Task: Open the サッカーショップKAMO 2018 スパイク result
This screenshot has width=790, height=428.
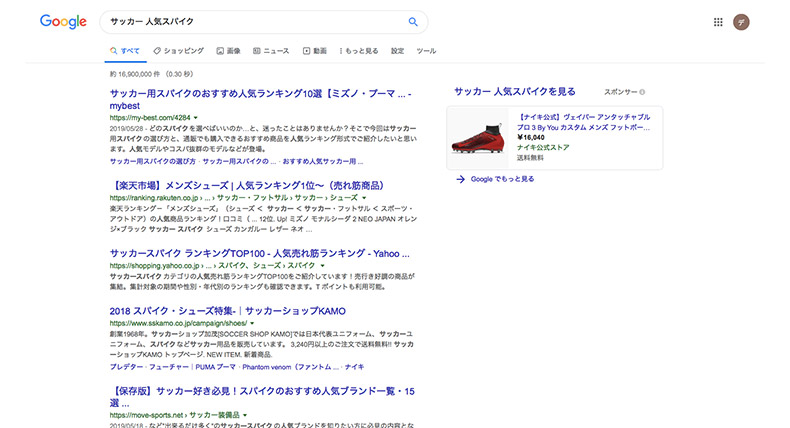Action: 228,311
